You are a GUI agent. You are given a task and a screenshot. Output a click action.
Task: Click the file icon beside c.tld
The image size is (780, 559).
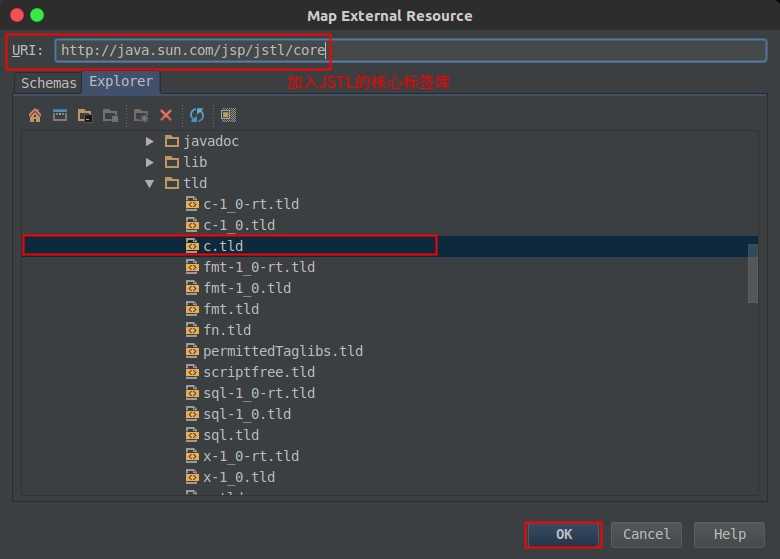[x=192, y=245]
